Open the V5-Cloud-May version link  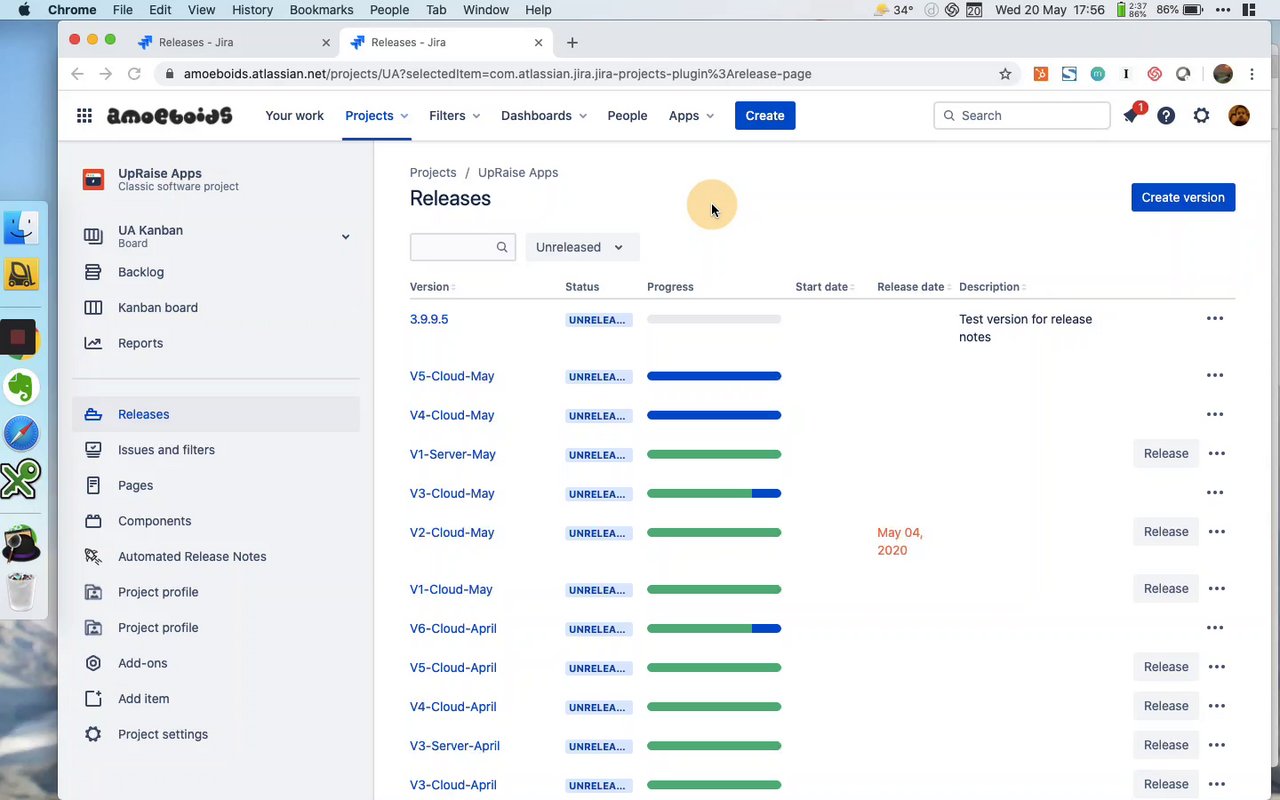pos(452,376)
